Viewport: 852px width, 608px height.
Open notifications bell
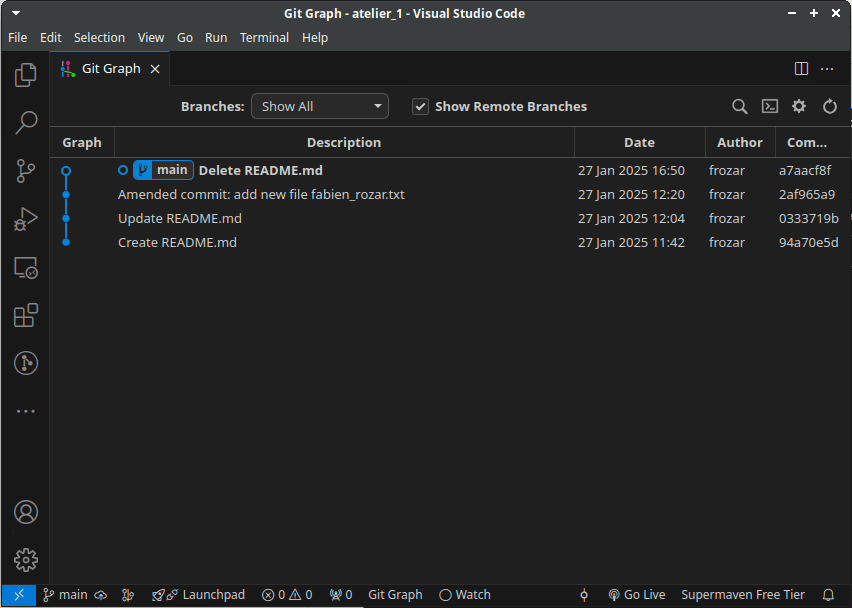(x=828, y=595)
